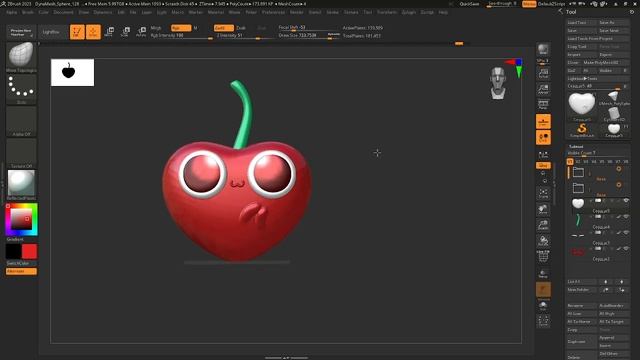Open the Brush menu
640x360 pixels.
[x=28, y=12]
